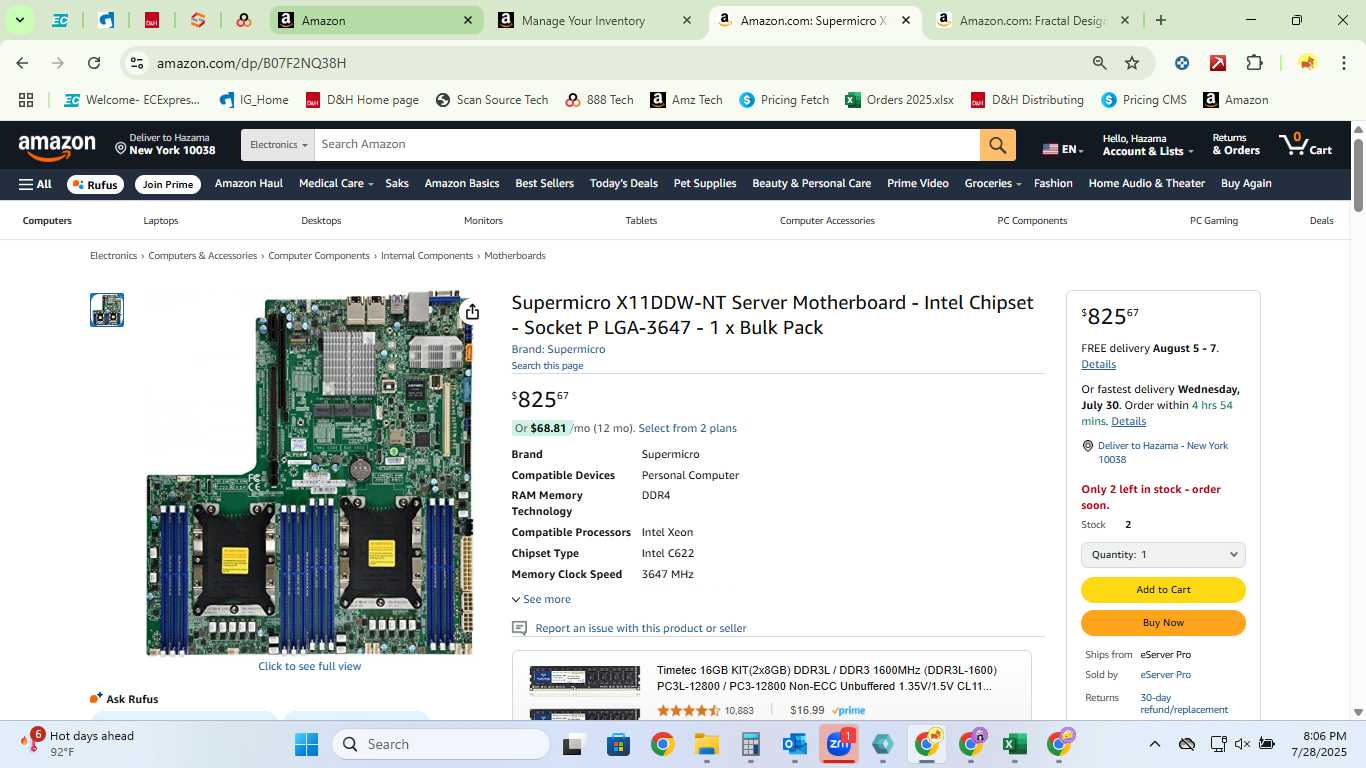Image resolution: width=1366 pixels, height=768 pixels.
Task: Click the Buy Now button
Action: coord(1163,623)
